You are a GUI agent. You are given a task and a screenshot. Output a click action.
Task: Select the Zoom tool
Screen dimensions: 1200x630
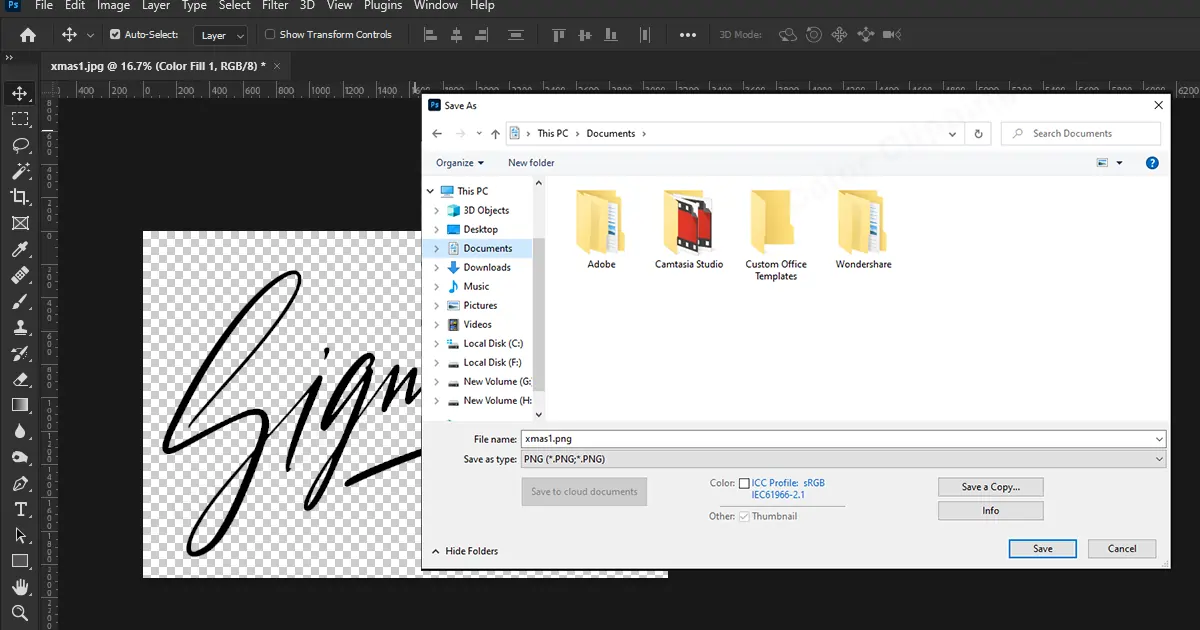pyautogui.click(x=20, y=613)
